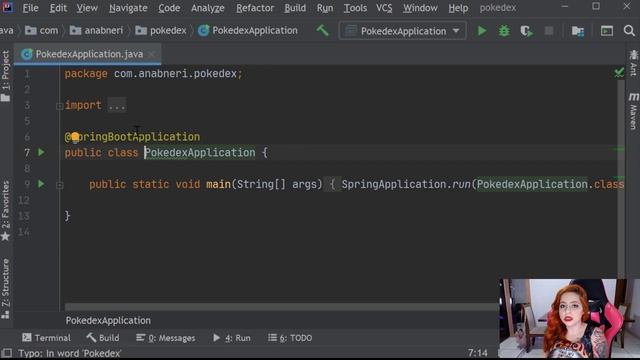Open the Navigate menu
Viewport: 640px width, 360px height.
128,8
